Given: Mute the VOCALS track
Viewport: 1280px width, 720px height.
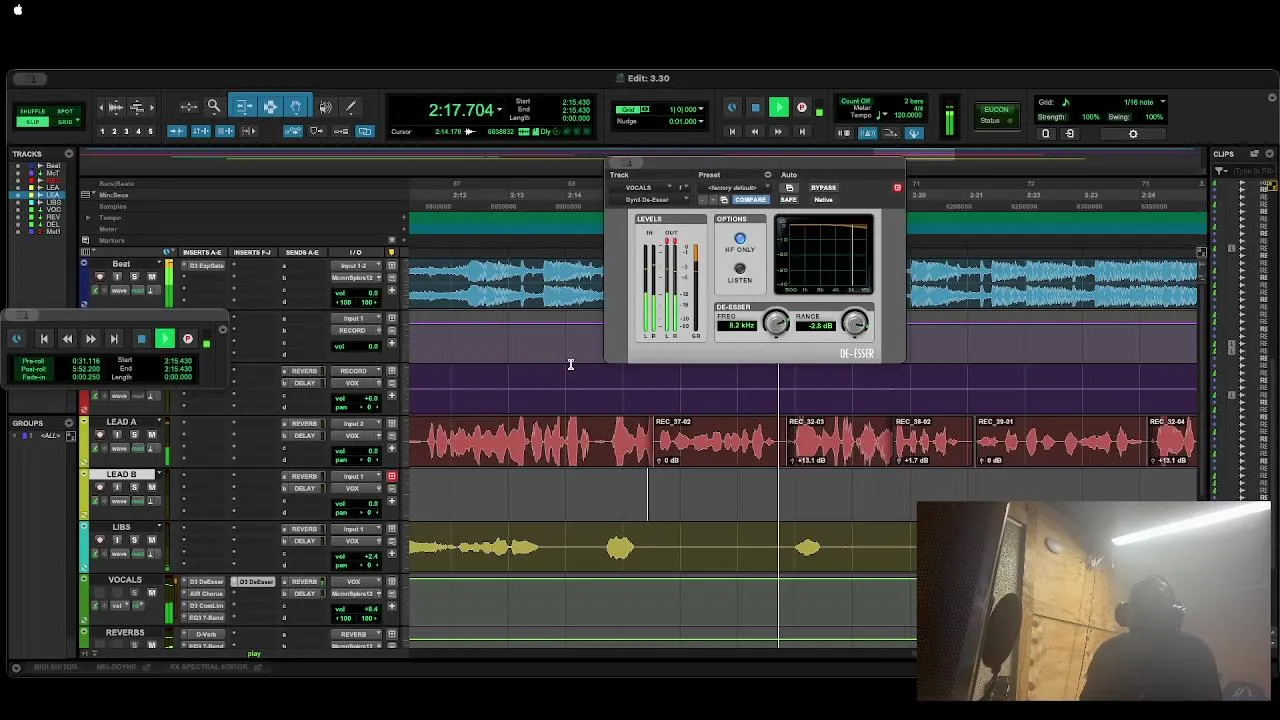Looking at the screenshot, I should (x=152, y=593).
